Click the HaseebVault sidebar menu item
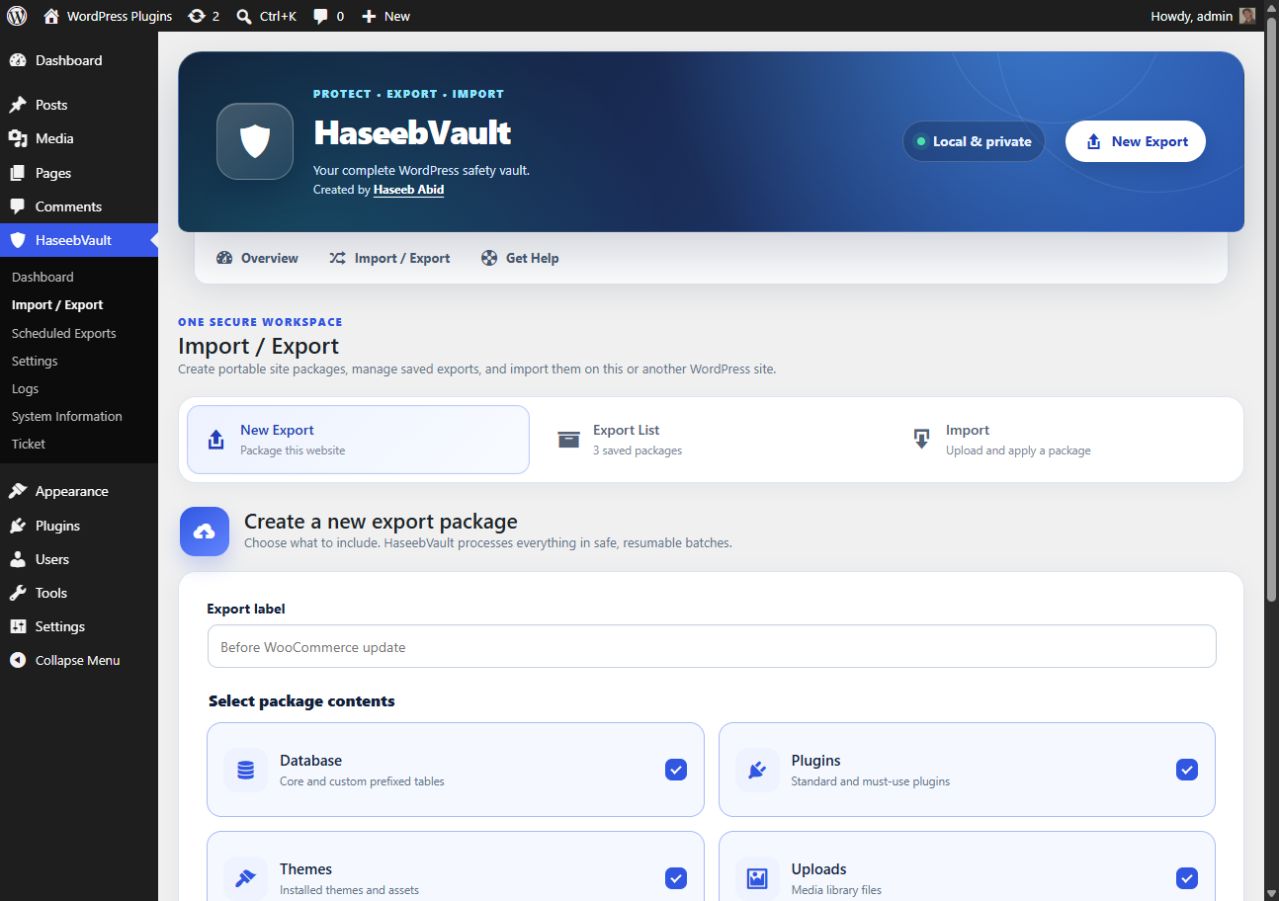This screenshot has height=901, width=1279. pos(79,240)
